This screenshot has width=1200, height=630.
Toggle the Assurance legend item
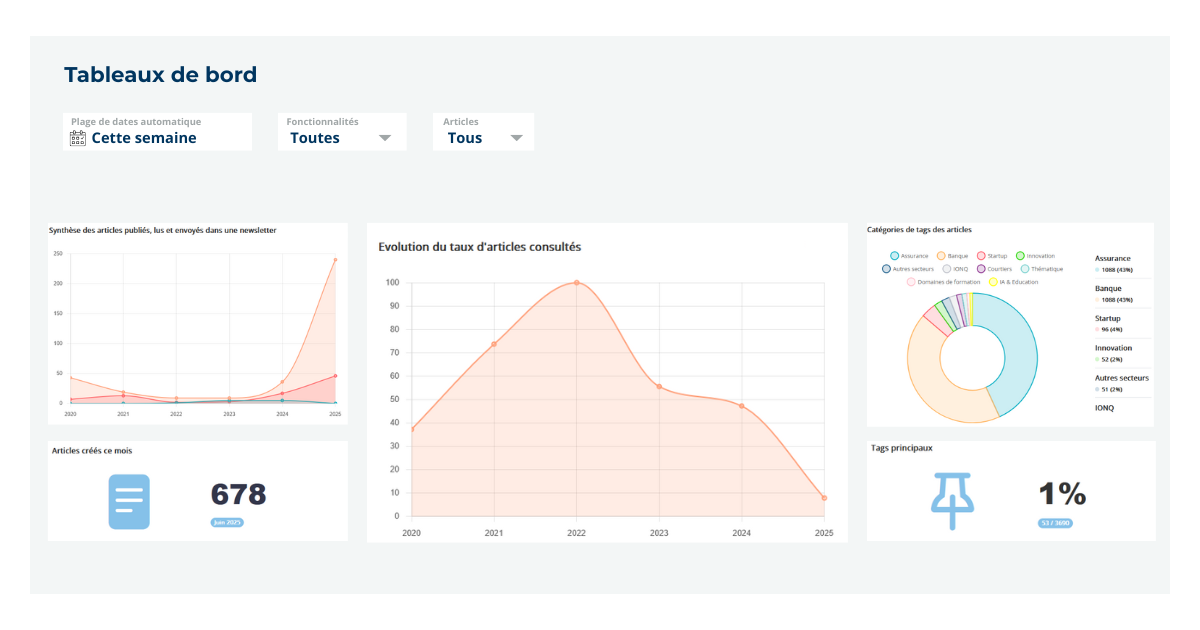(x=909, y=256)
